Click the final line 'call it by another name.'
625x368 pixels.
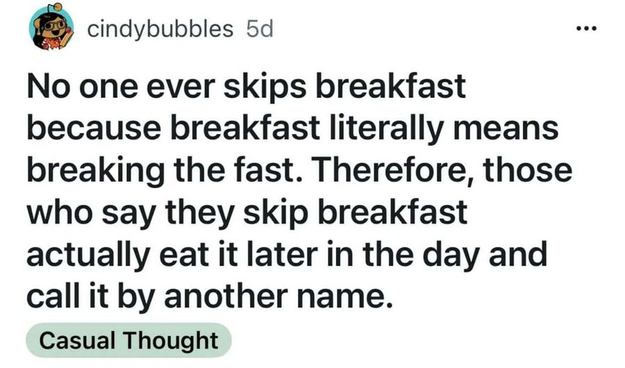tap(210, 296)
